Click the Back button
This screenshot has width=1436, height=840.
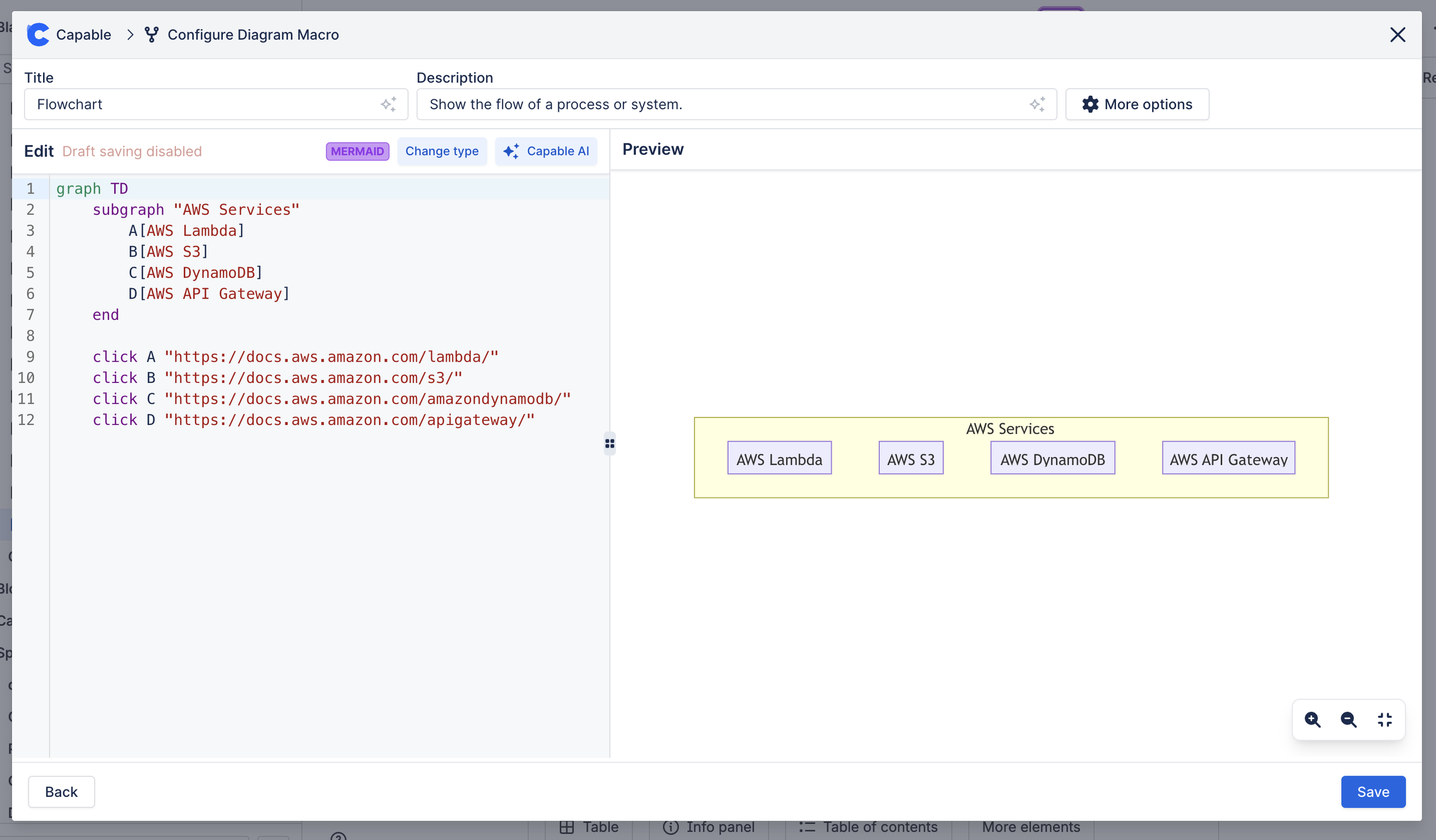[x=61, y=792]
